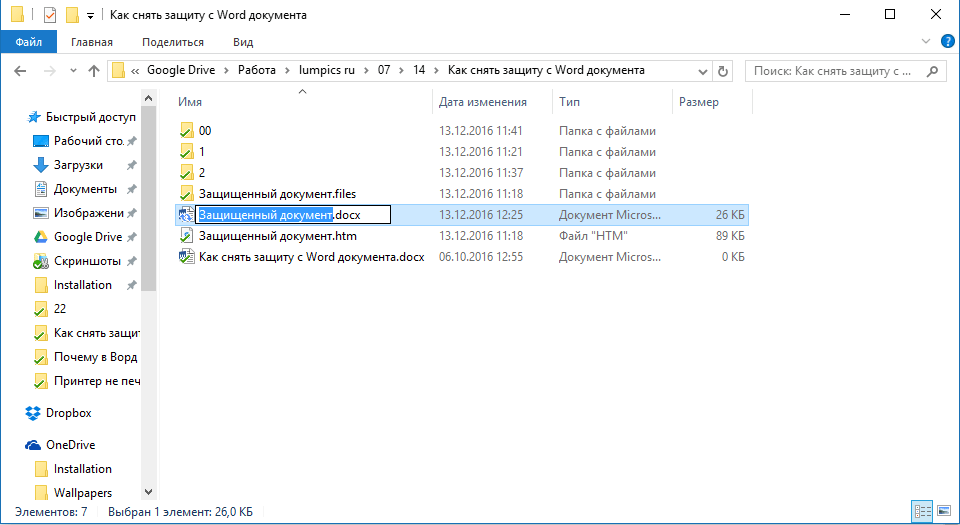This screenshot has height=525, width=960.
Task: Select OneDrive in the navigation pane
Action: tap(70, 445)
